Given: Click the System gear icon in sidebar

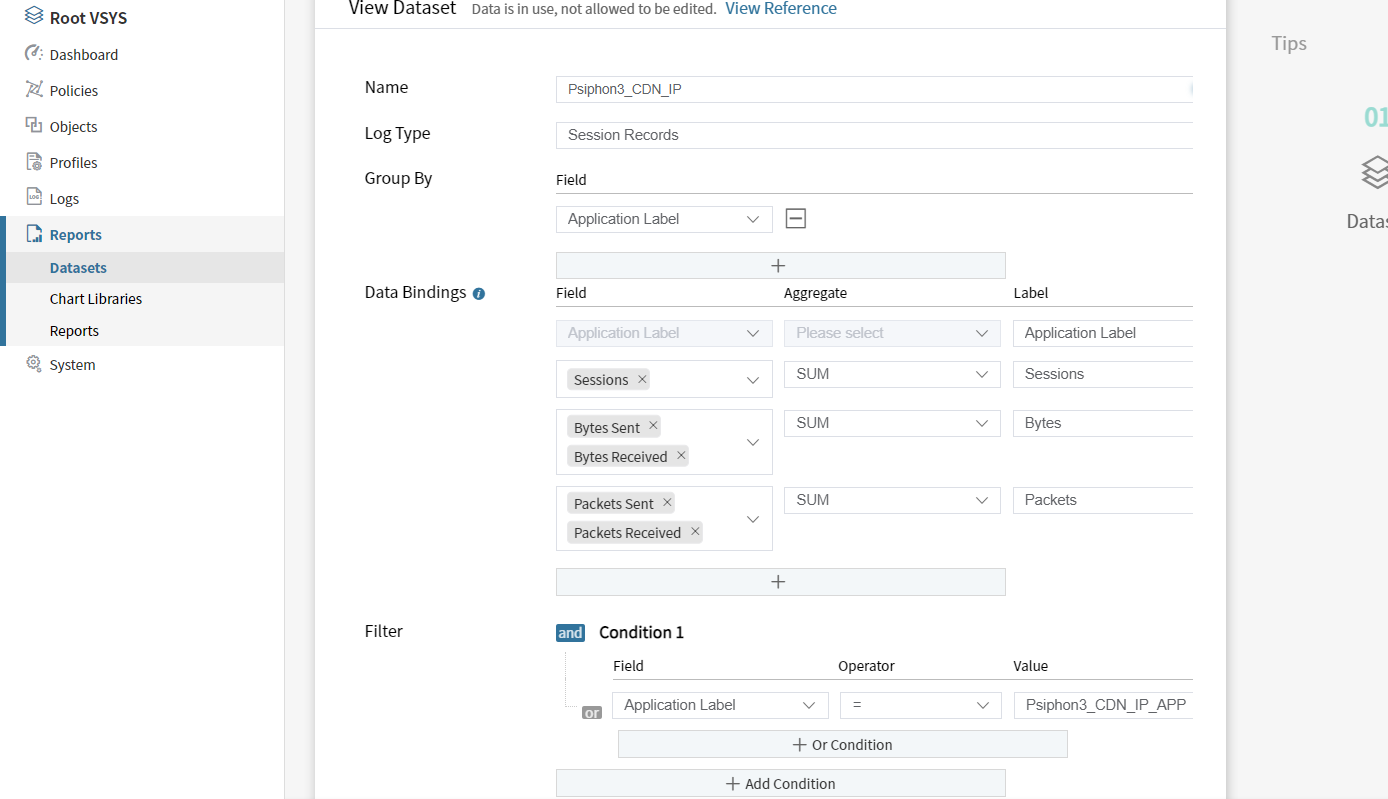Looking at the screenshot, I should pyautogui.click(x=34, y=364).
